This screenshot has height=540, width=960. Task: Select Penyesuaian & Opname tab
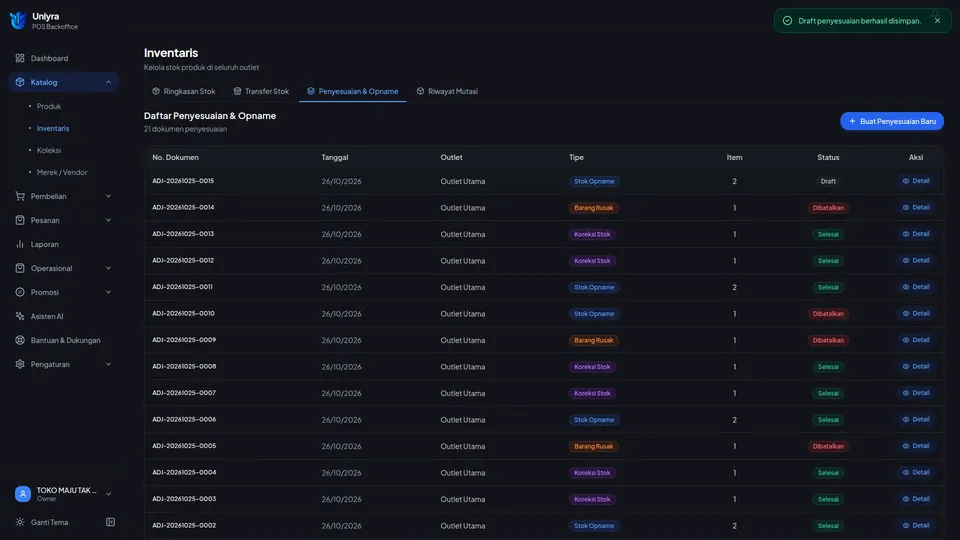(353, 91)
